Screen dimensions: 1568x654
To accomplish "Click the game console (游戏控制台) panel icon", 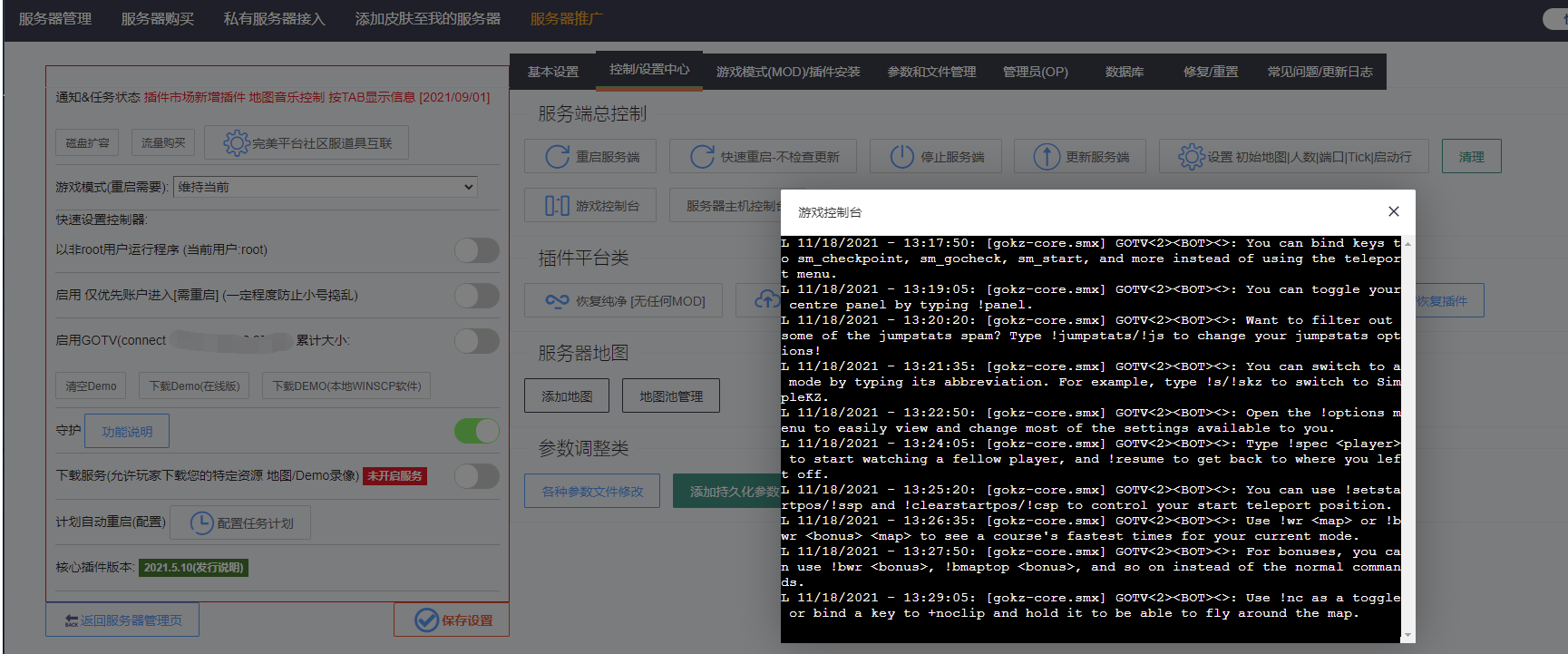I will (x=557, y=206).
